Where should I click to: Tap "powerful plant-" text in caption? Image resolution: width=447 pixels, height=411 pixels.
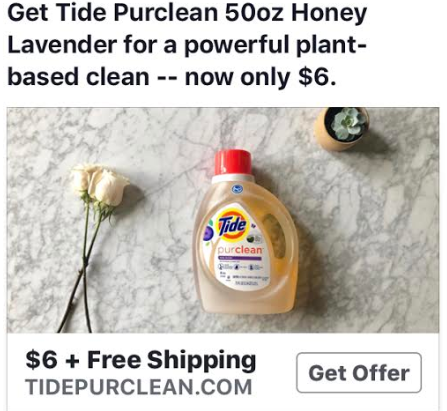275,45
